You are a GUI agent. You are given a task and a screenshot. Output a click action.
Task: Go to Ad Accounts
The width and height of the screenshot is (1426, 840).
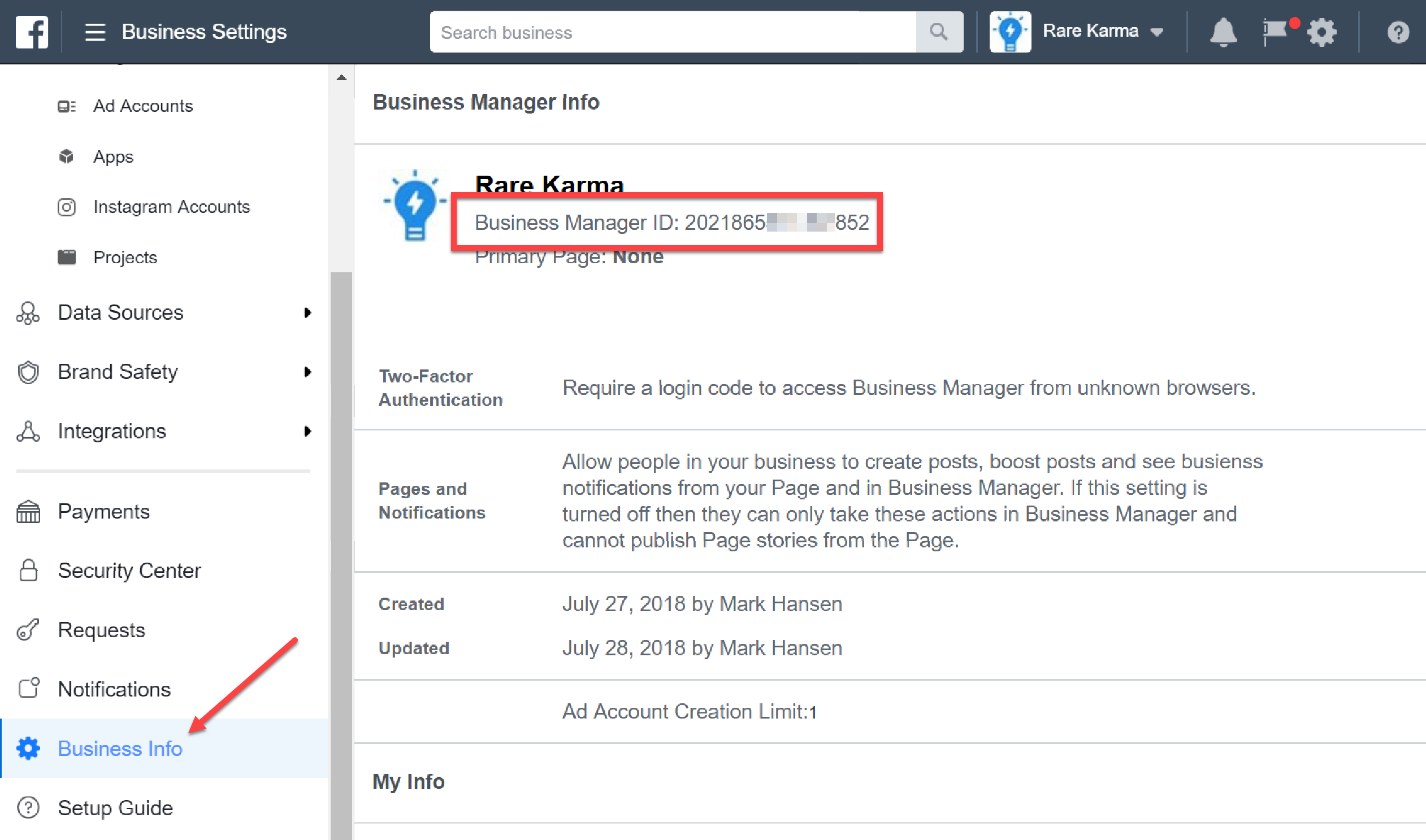pos(143,106)
